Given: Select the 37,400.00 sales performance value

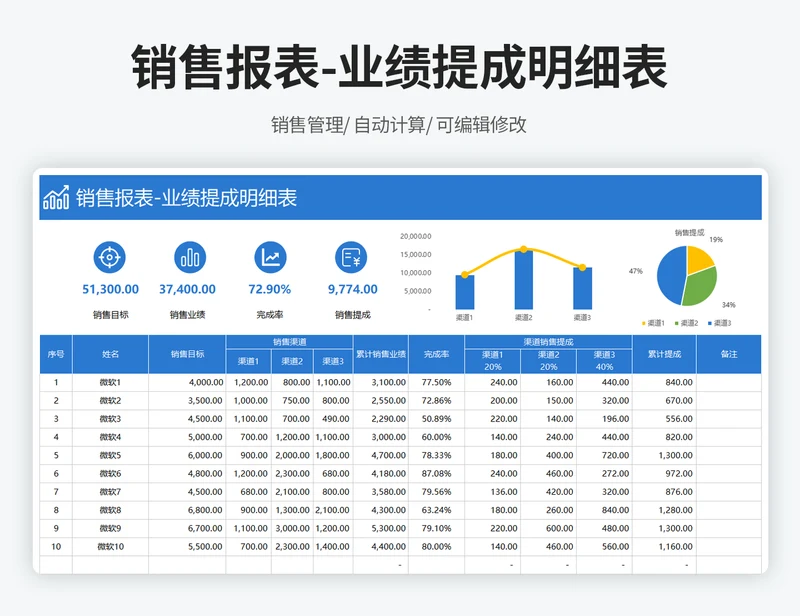Looking at the screenshot, I should coord(187,289).
